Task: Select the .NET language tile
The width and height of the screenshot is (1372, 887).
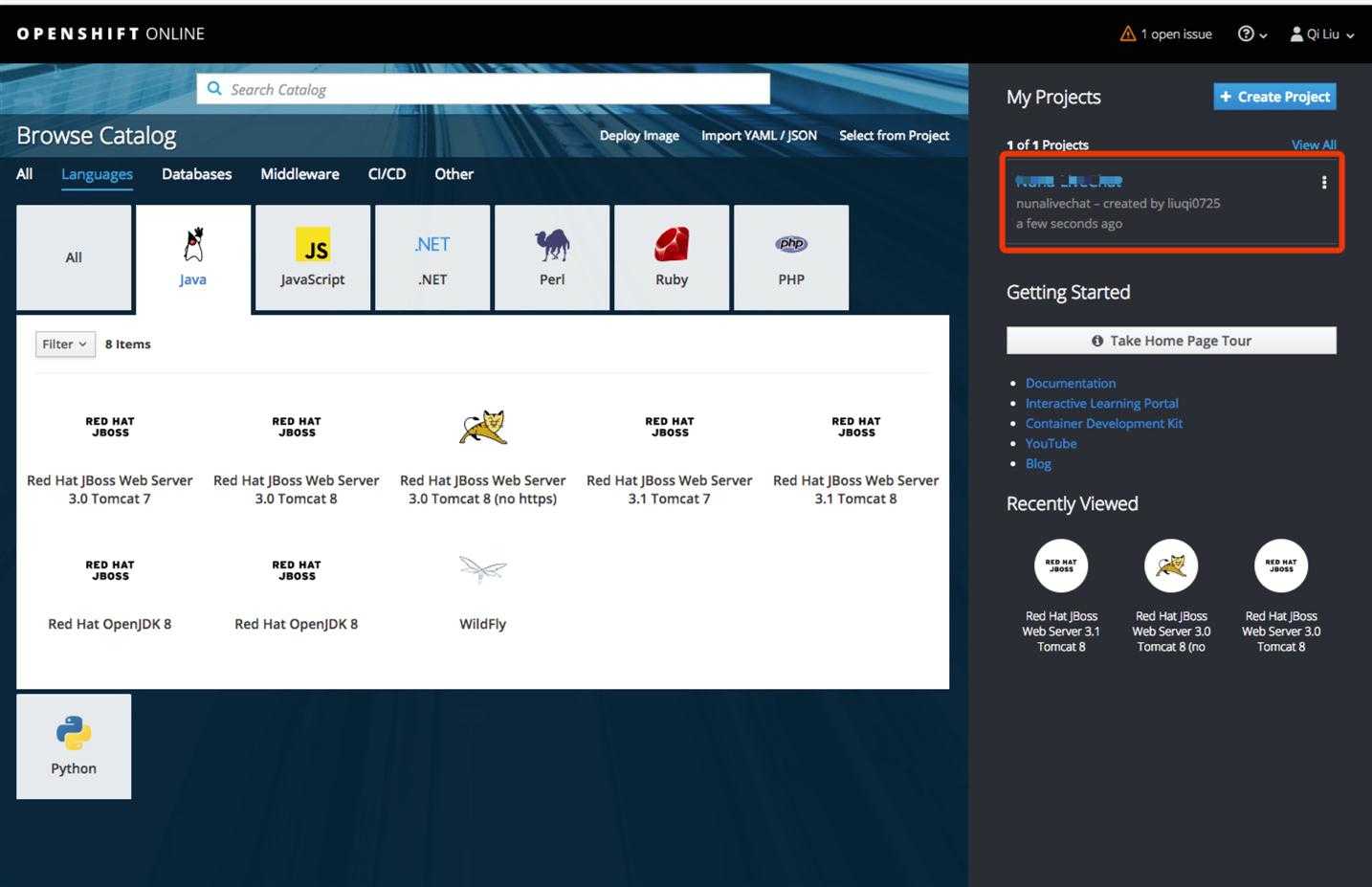Action: (x=432, y=257)
